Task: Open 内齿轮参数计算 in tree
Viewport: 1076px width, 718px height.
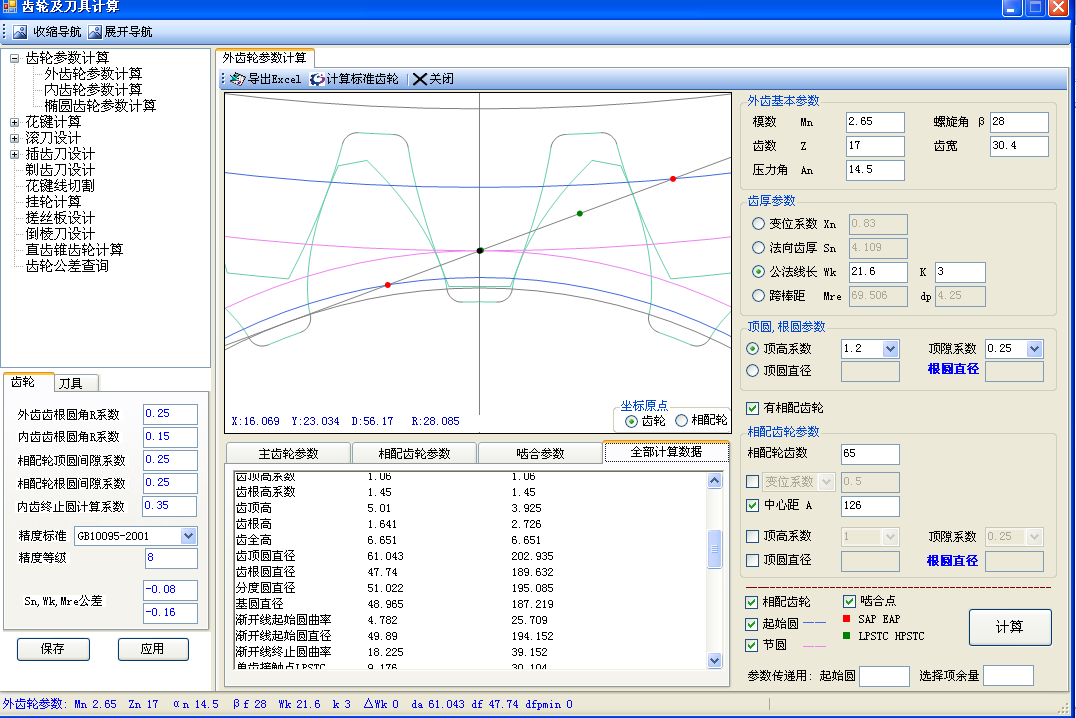Action: tap(93, 90)
